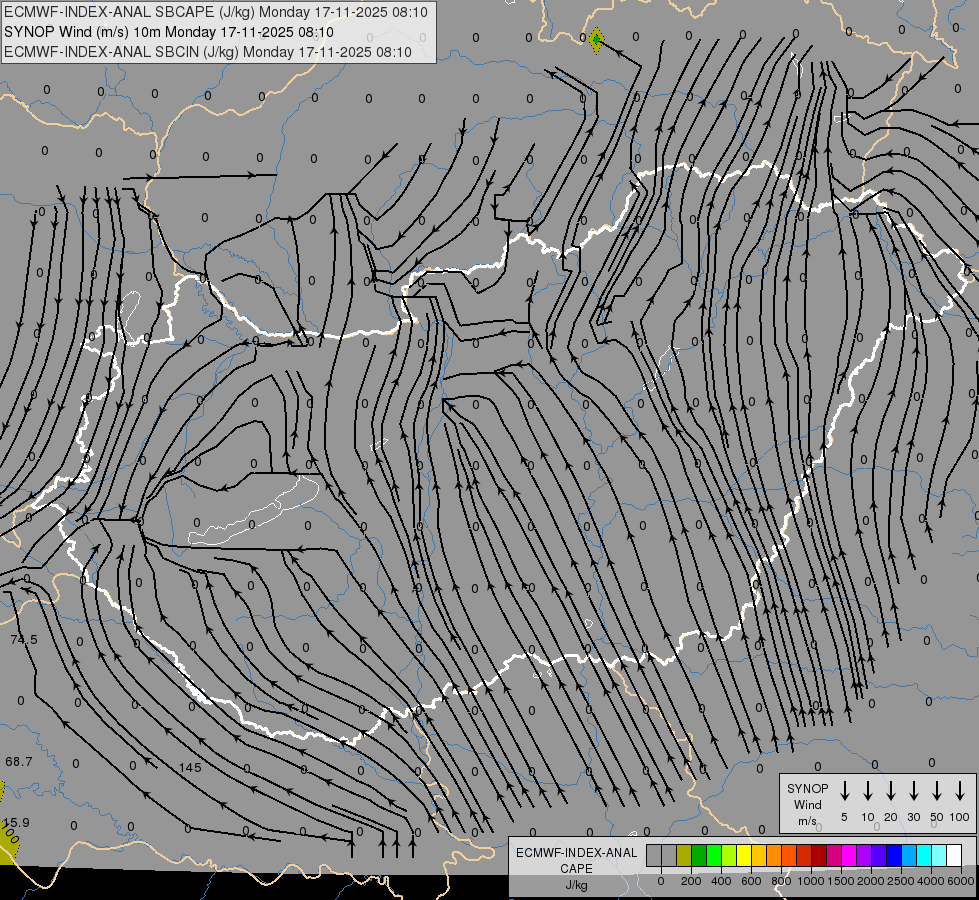The width and height of the screenshot is (979, 900).
Task: Click the SYNOP Wind m/s legend label
Action: 807,804
